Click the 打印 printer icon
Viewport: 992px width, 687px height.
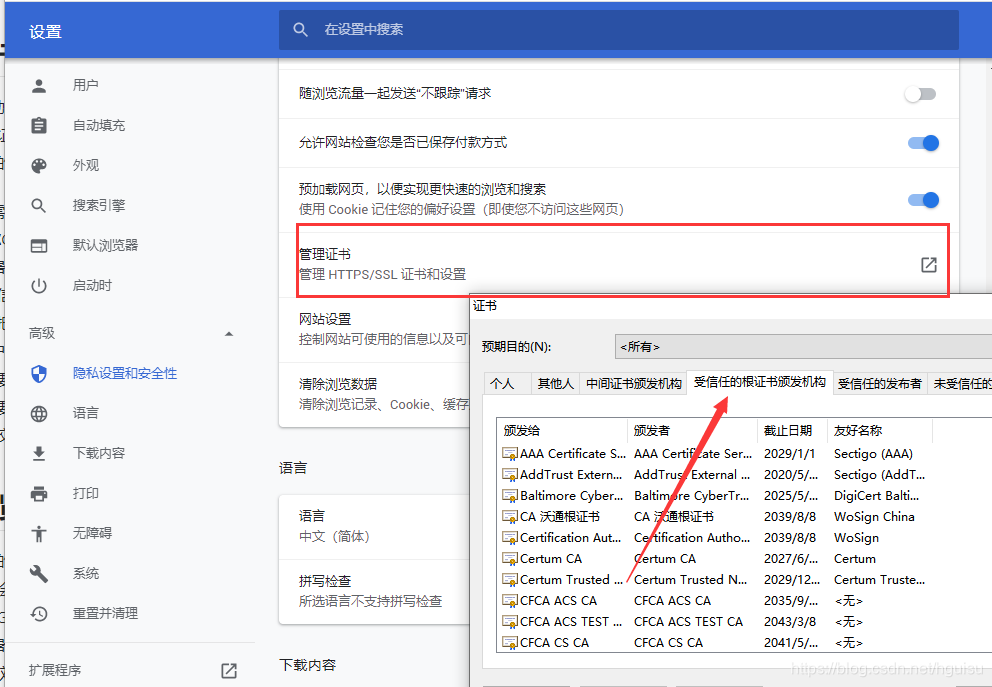point(39,493)
